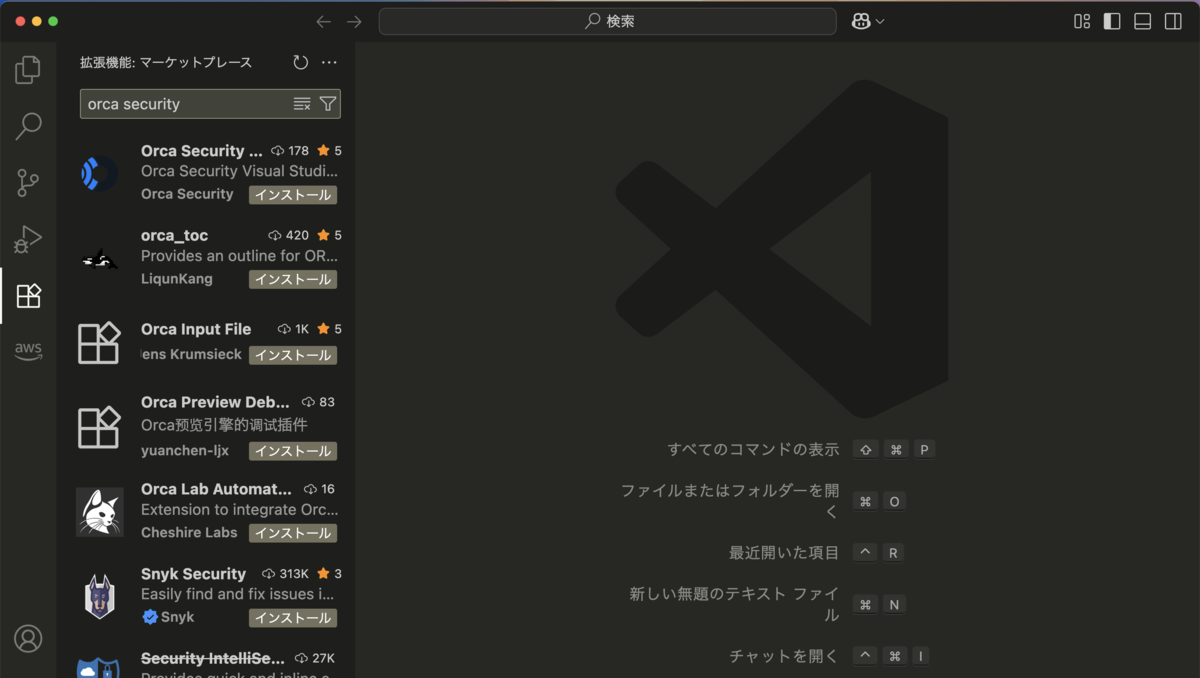1200x678 pixels.
Task: Open the Accounts icon in activity bar
Action: [x=28, y=638]
